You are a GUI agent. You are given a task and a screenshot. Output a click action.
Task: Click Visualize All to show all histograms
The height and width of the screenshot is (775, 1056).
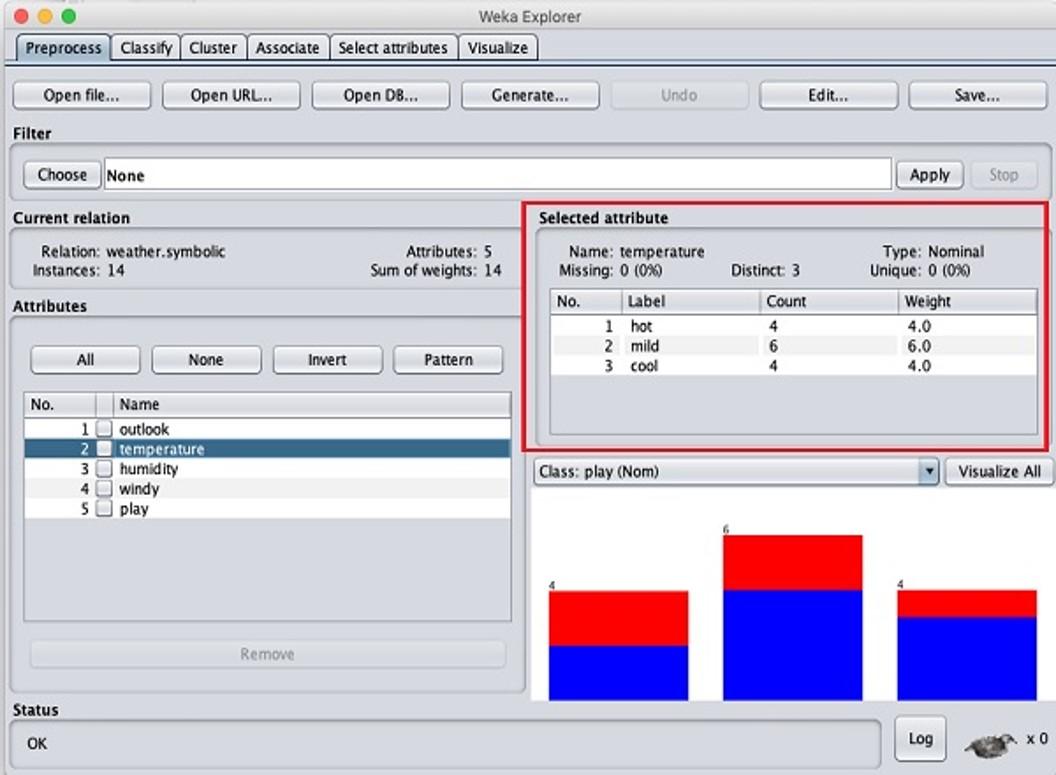(998, 471)
